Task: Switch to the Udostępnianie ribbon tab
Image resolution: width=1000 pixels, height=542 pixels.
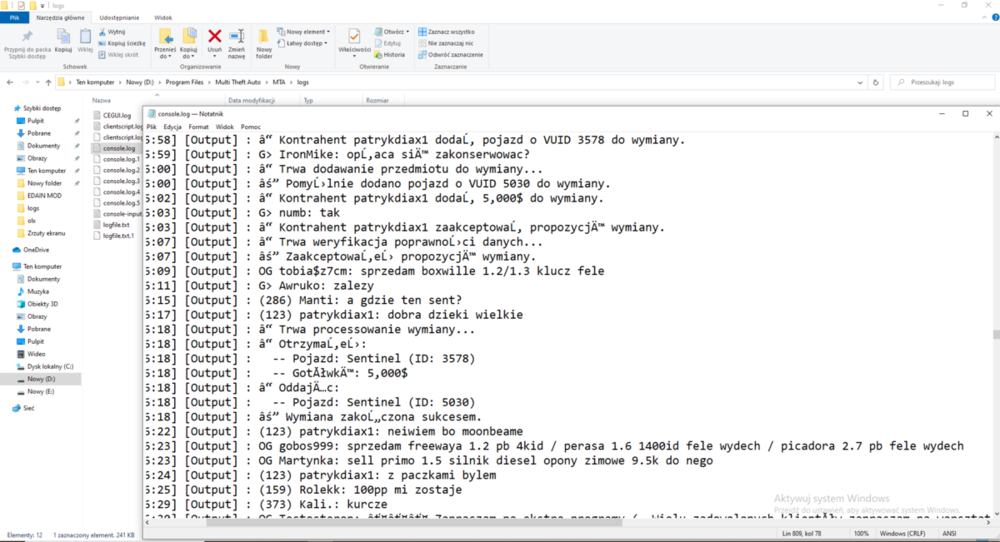Action: click(119, 18)
